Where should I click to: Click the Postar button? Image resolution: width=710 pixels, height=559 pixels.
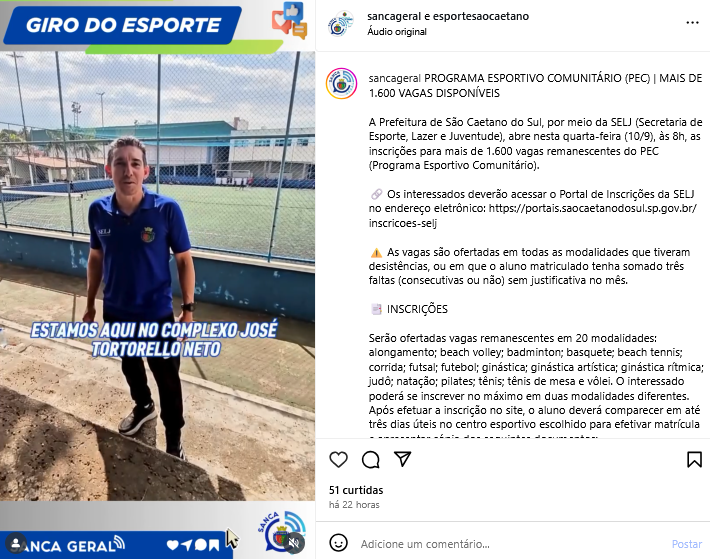(686, 544)
